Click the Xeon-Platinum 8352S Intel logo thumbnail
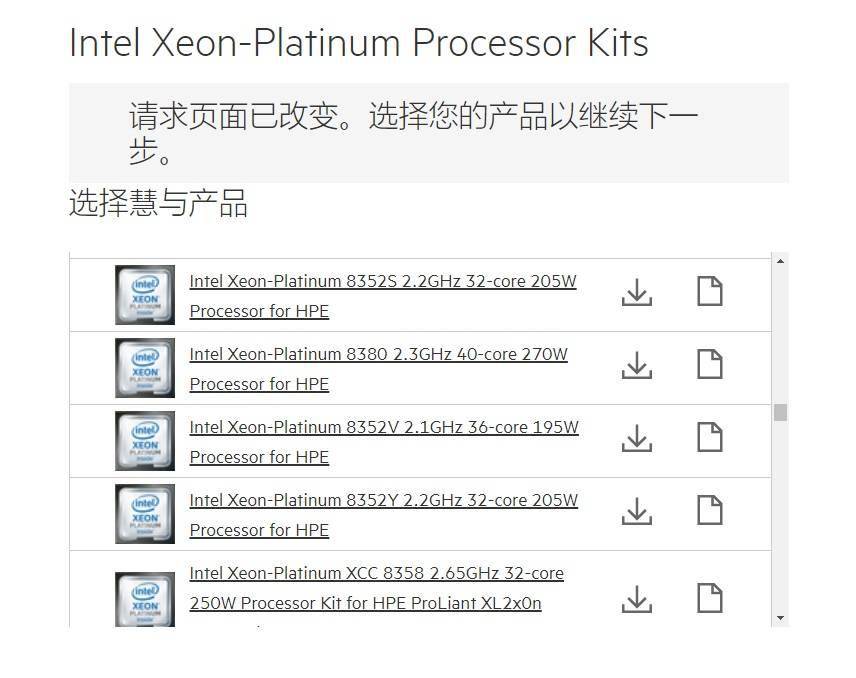 (145, 295)
